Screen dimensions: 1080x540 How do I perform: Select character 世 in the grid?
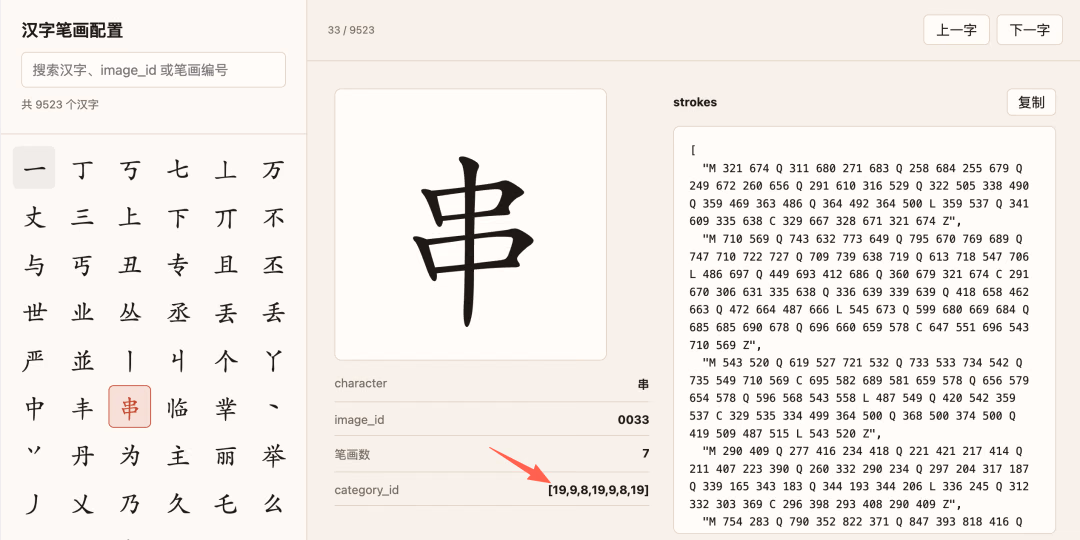[x=34, y=312]
